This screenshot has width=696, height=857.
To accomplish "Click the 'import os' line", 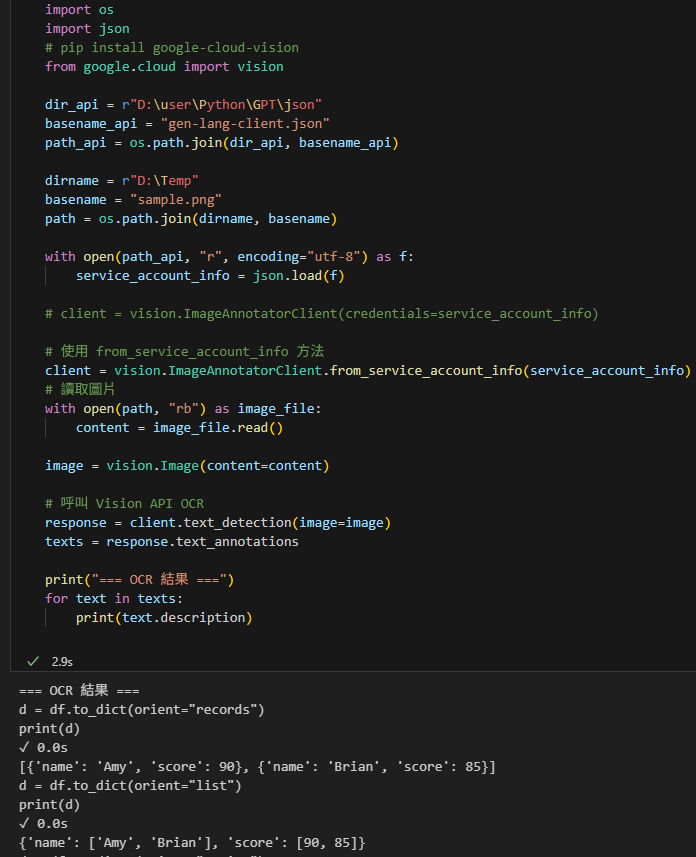I will 79,9.
